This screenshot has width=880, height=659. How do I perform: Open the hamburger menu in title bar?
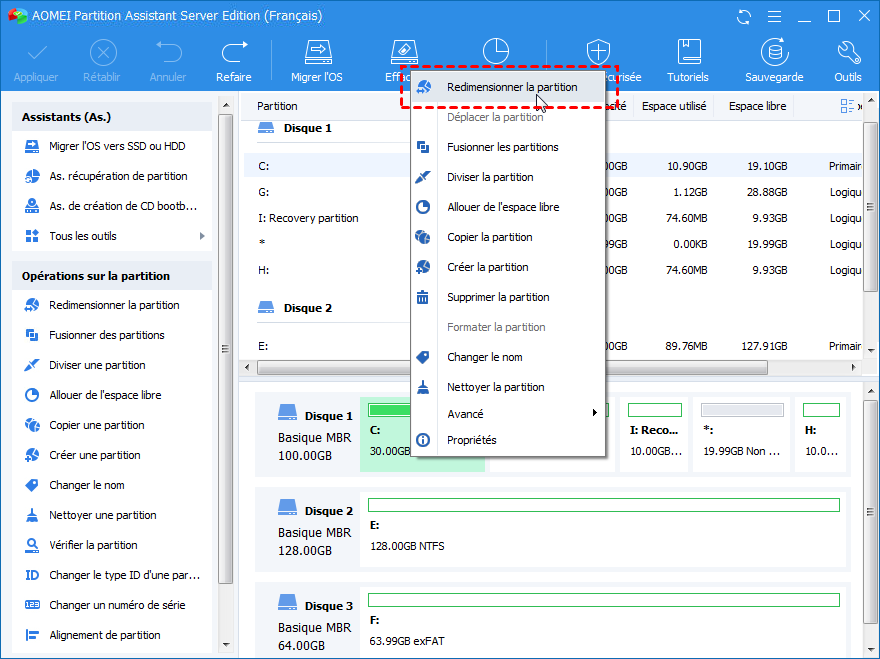pyautogui.click(x=774, y=17)
